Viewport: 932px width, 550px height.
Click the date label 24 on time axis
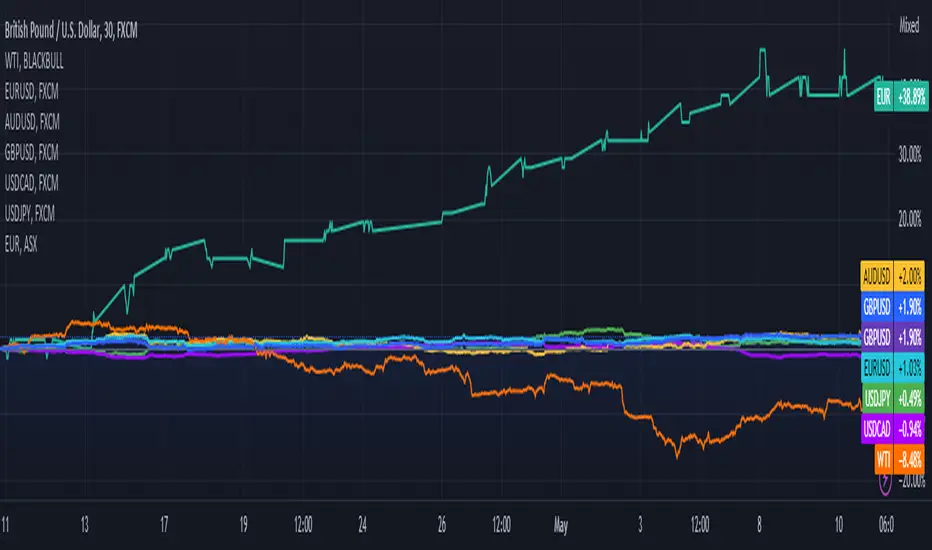point(363,525)
